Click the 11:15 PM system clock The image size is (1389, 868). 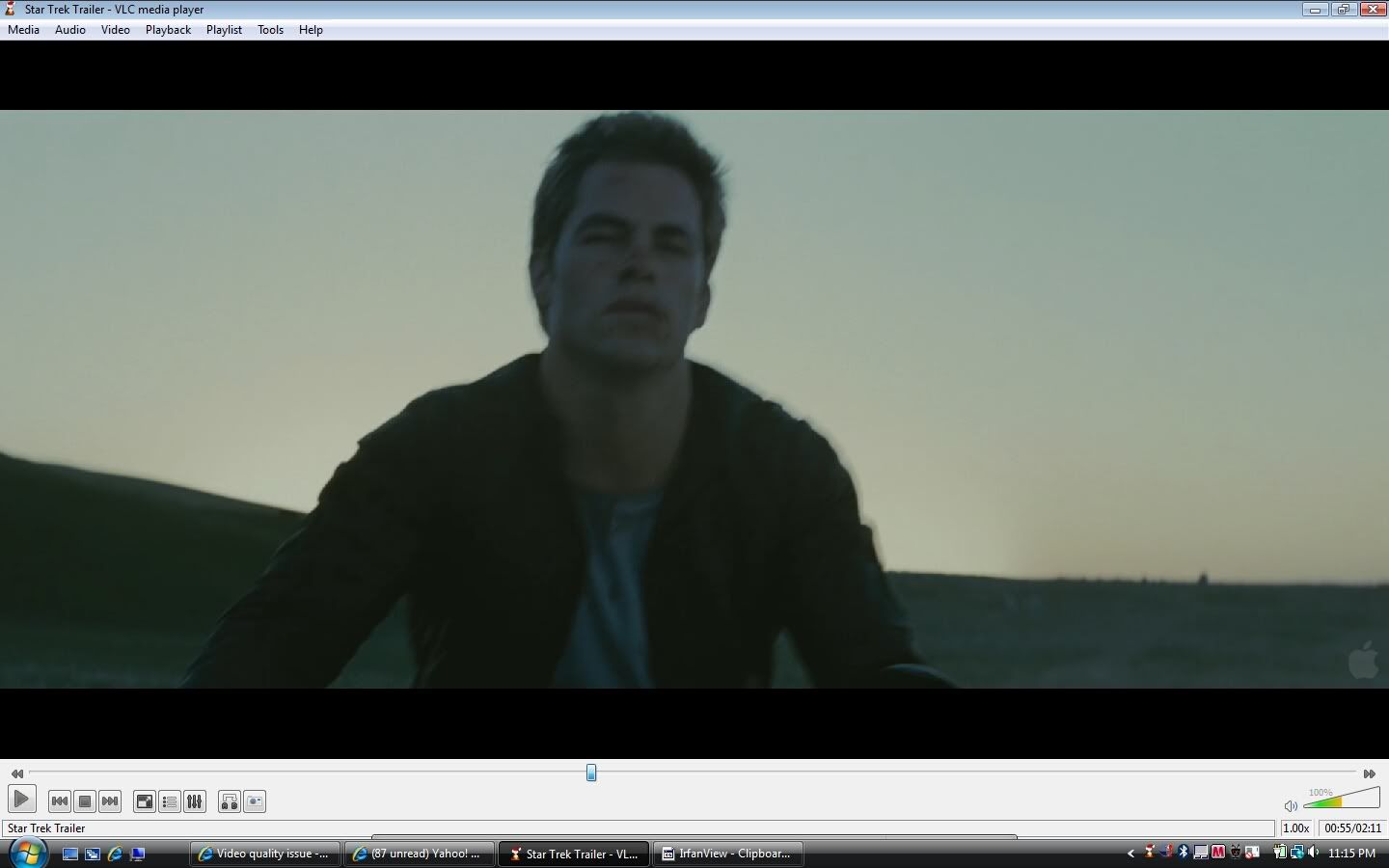[1351, 854]
